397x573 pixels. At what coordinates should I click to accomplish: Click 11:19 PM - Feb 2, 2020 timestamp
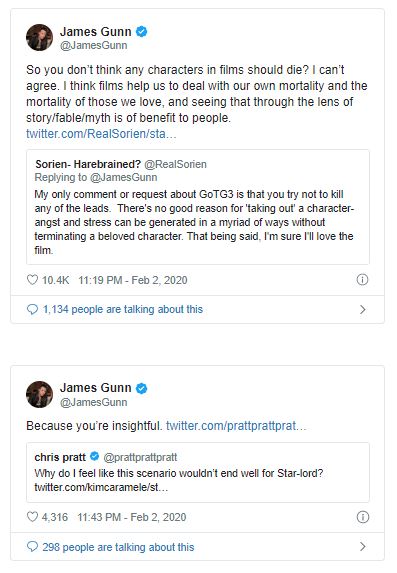click(x=133, y=280)
